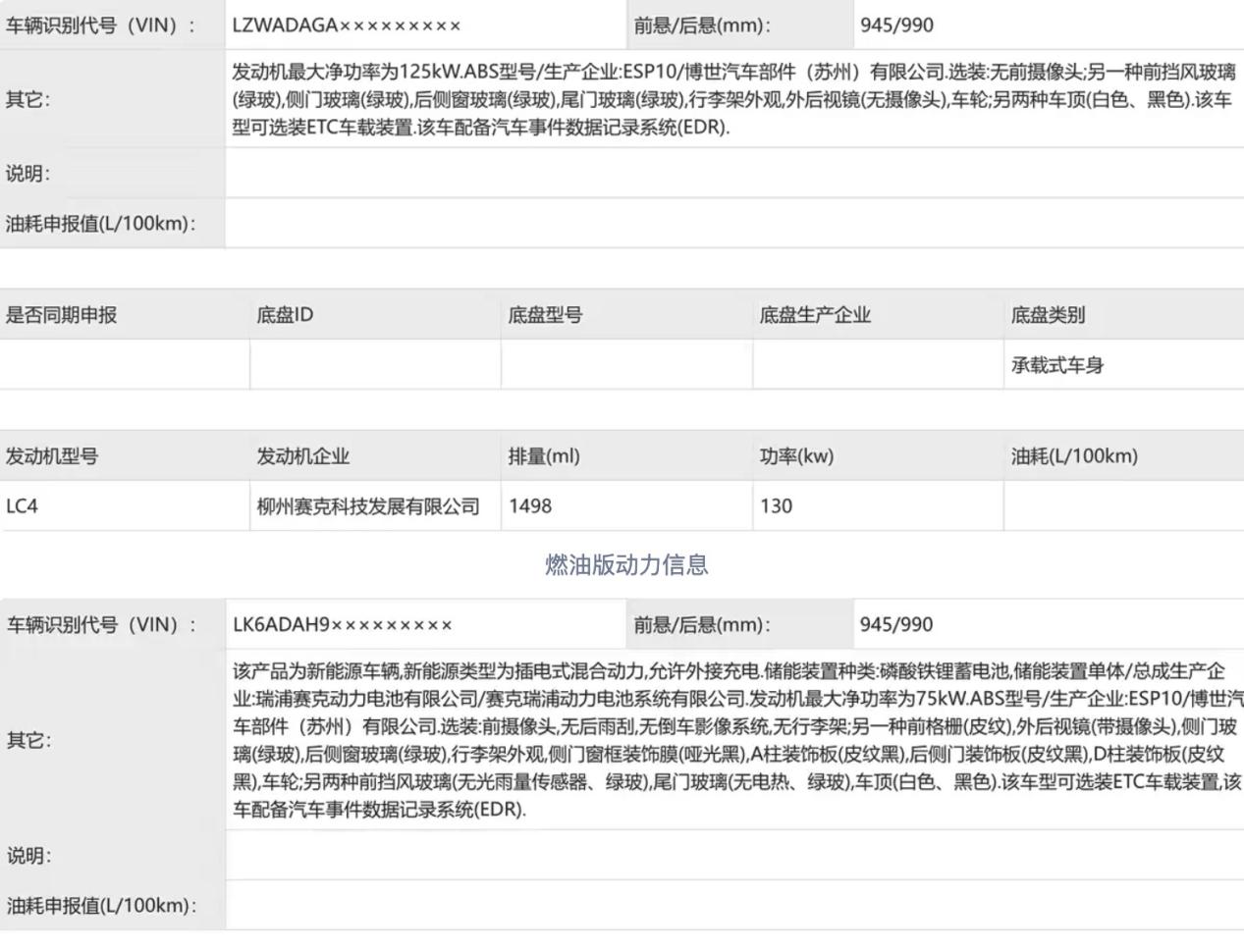This screenshot has height=952, width=1244.
Task: Click the 底盘生产企业 column header
Action: [815, 315]
